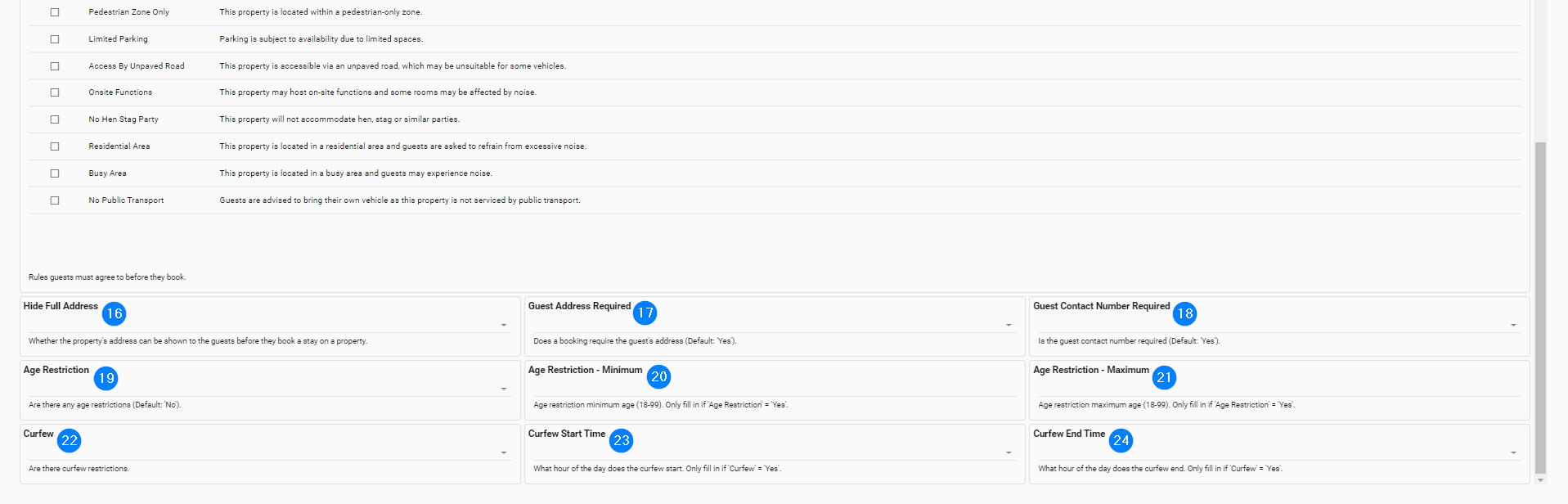This screenshot has height=504, width=1568.
Task: Click the number 22 badge icon
Action: pyautogui.click(x=70, y=441)
